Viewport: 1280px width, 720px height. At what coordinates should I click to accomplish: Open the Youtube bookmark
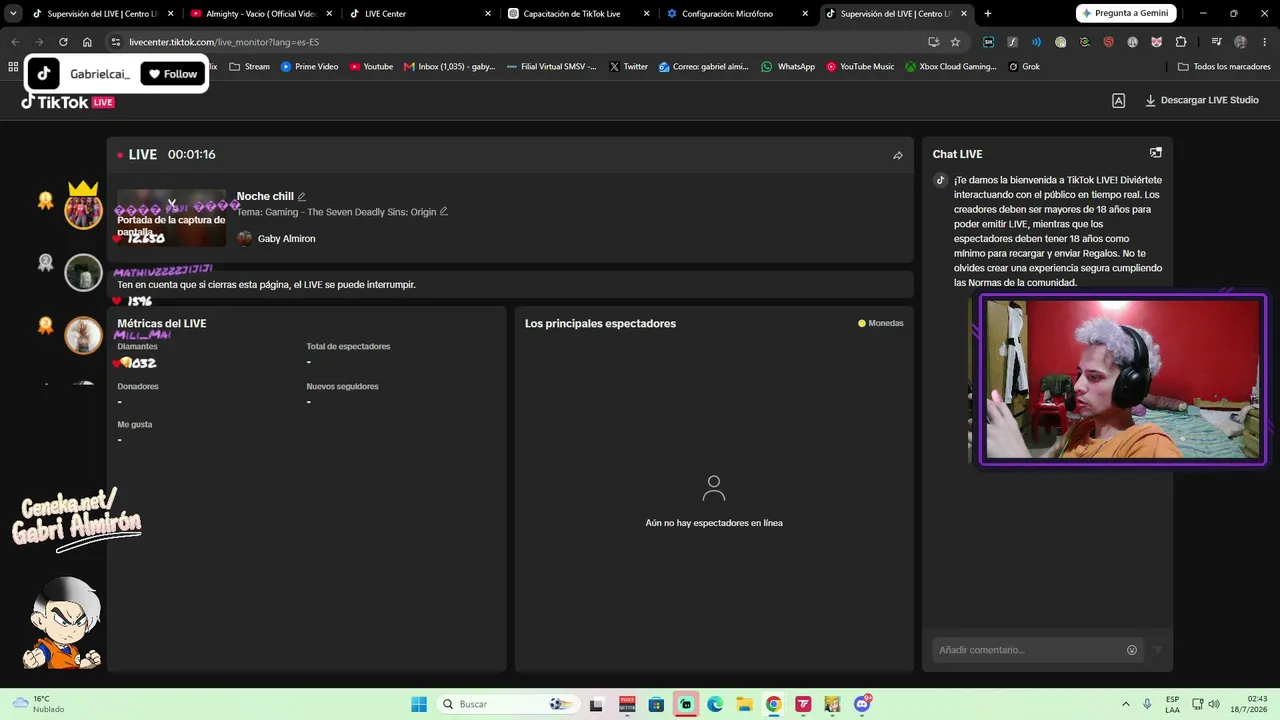[x=370, y=67]
